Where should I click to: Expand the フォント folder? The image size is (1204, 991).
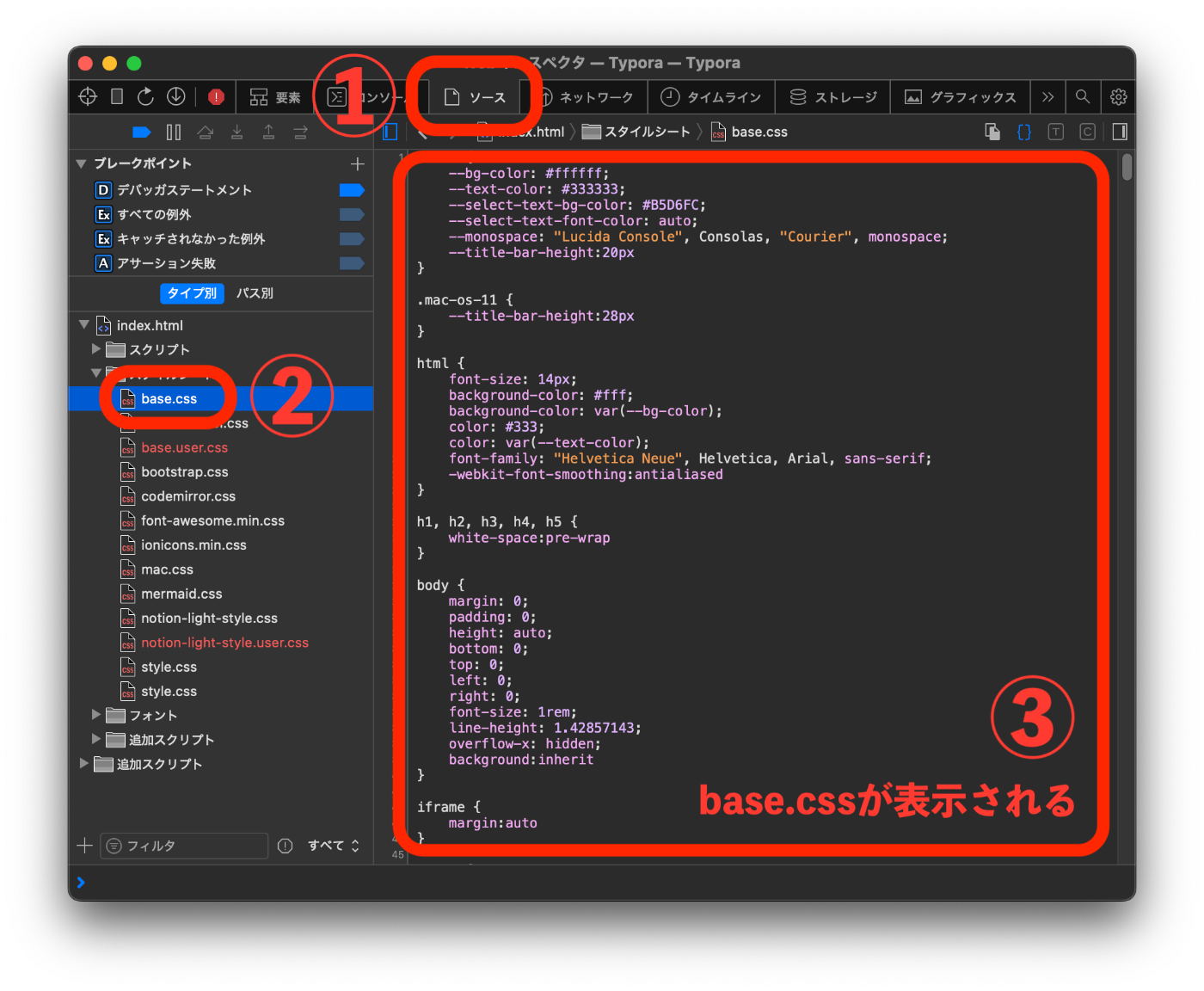[95, 715]
